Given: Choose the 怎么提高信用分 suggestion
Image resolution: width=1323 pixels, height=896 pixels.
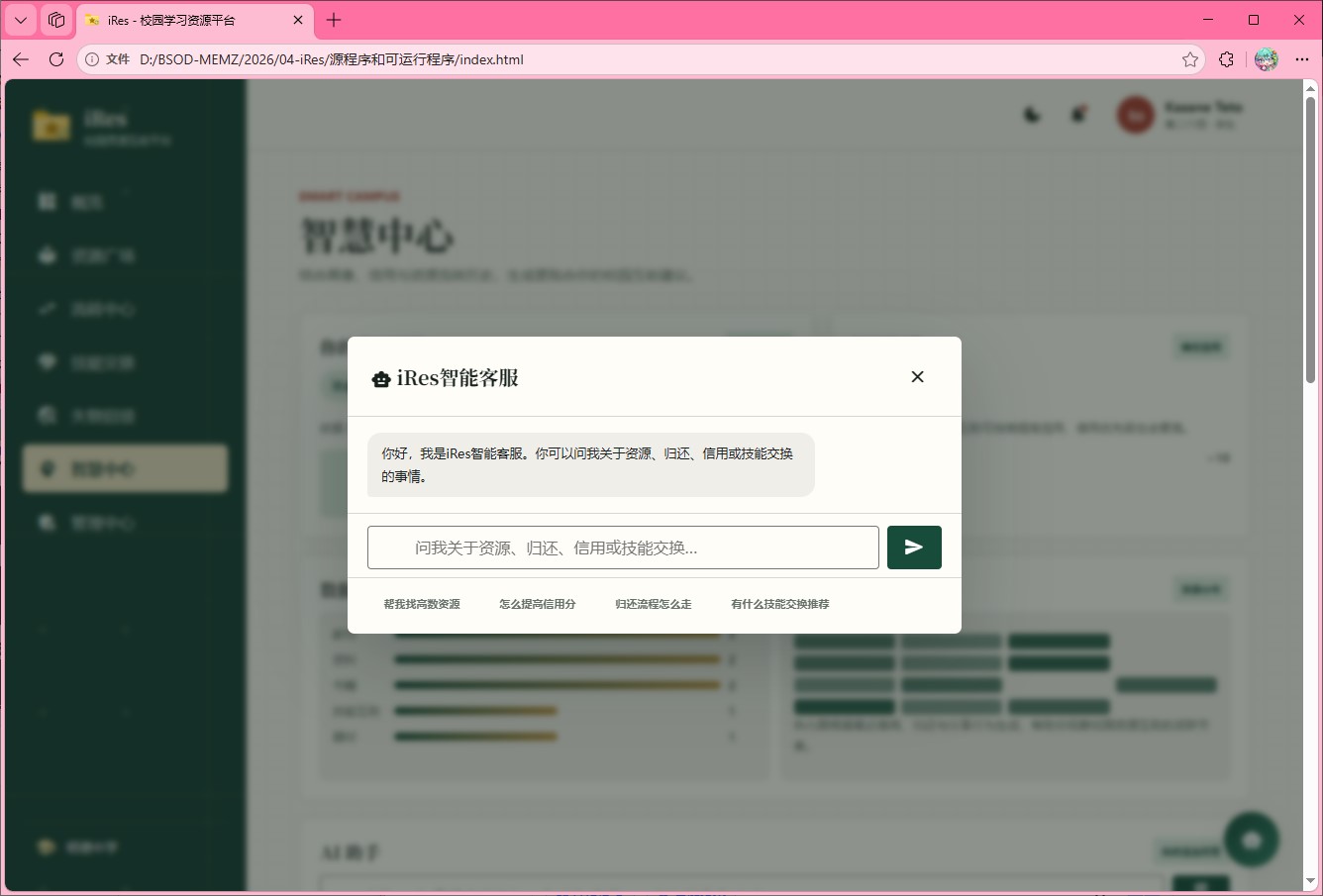Looking at the screenshot, I should (x=538, y=604).
